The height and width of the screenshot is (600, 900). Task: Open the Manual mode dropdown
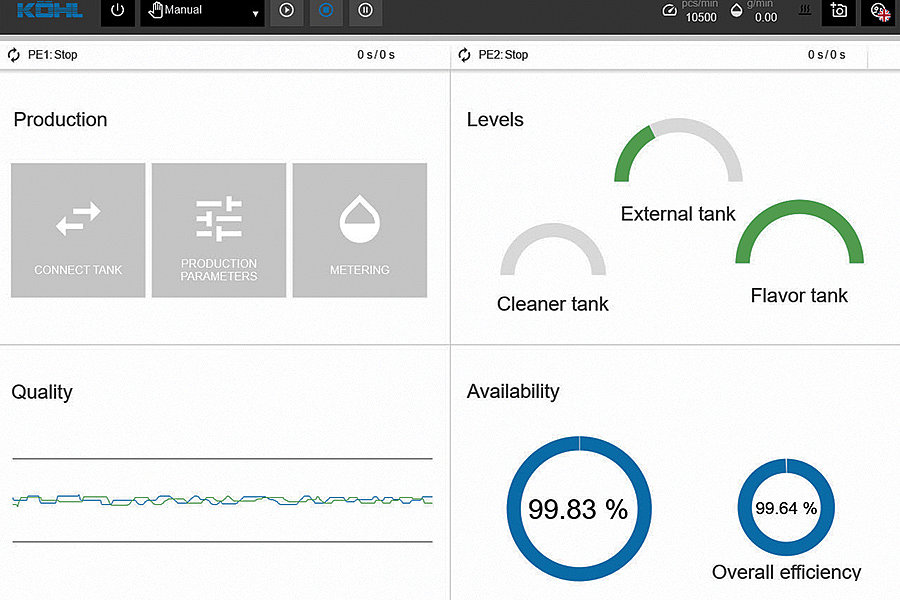point(203,12)
